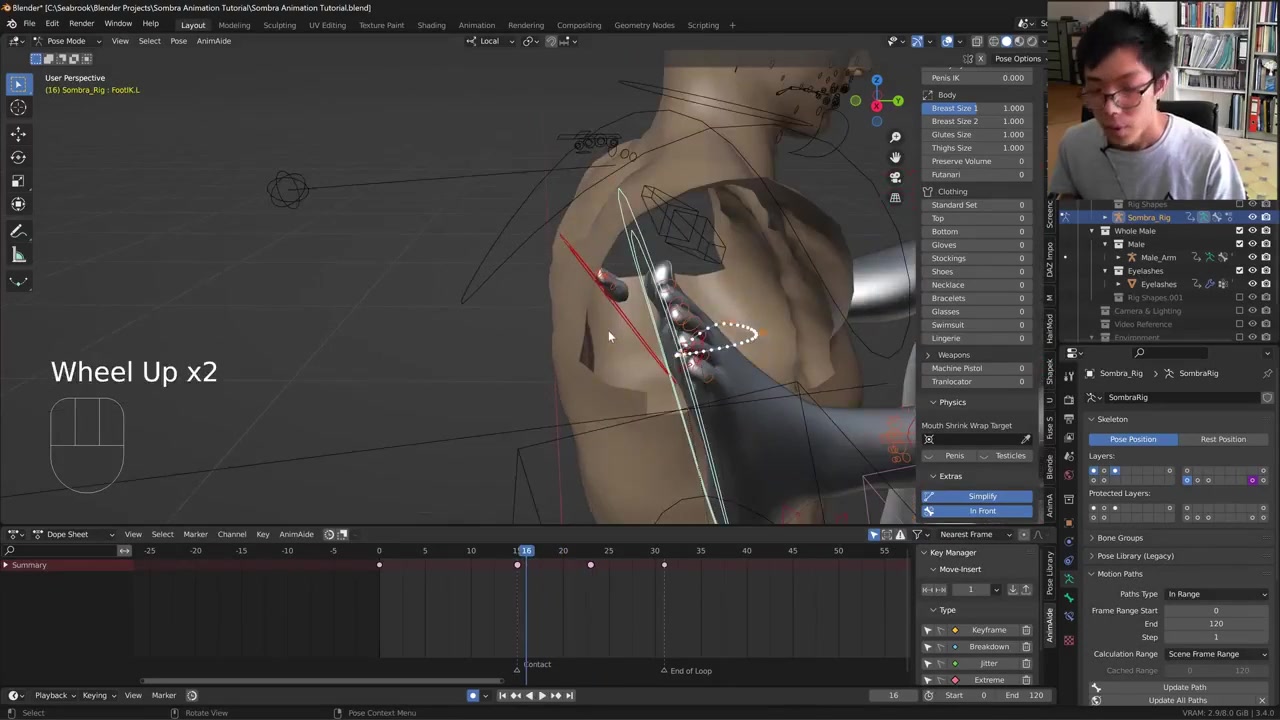The width and height of the screenshot is (1280, 720).
Task: Choose the Annotate pencil tool
Action: tap(18, 231)
